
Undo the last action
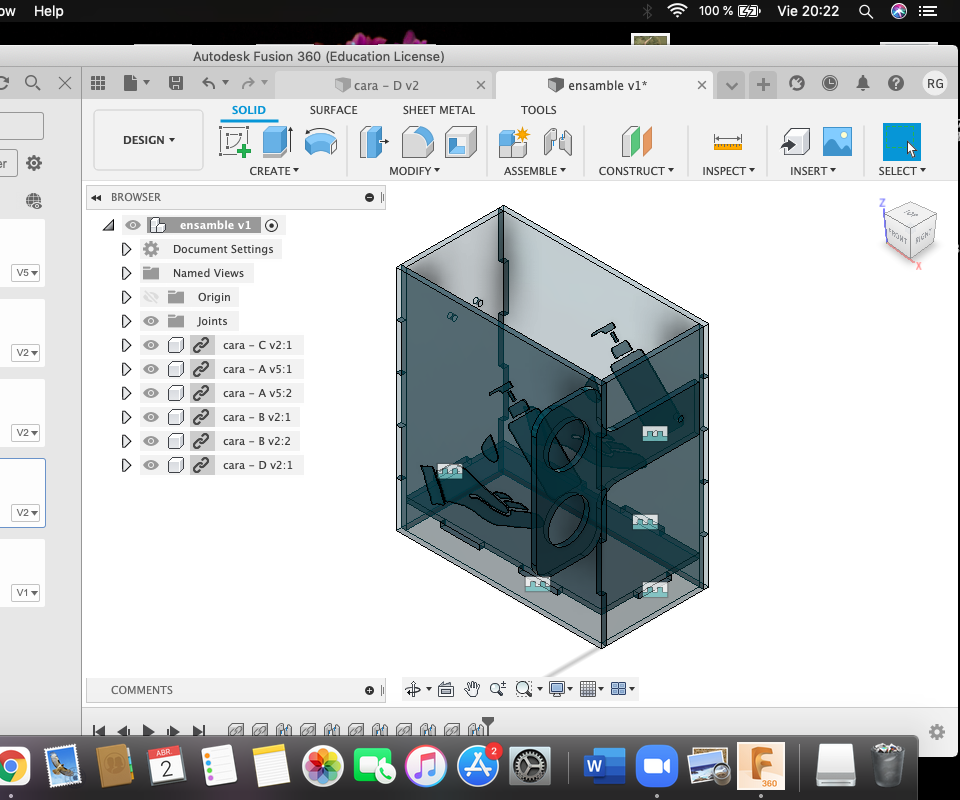coord(209,83)
